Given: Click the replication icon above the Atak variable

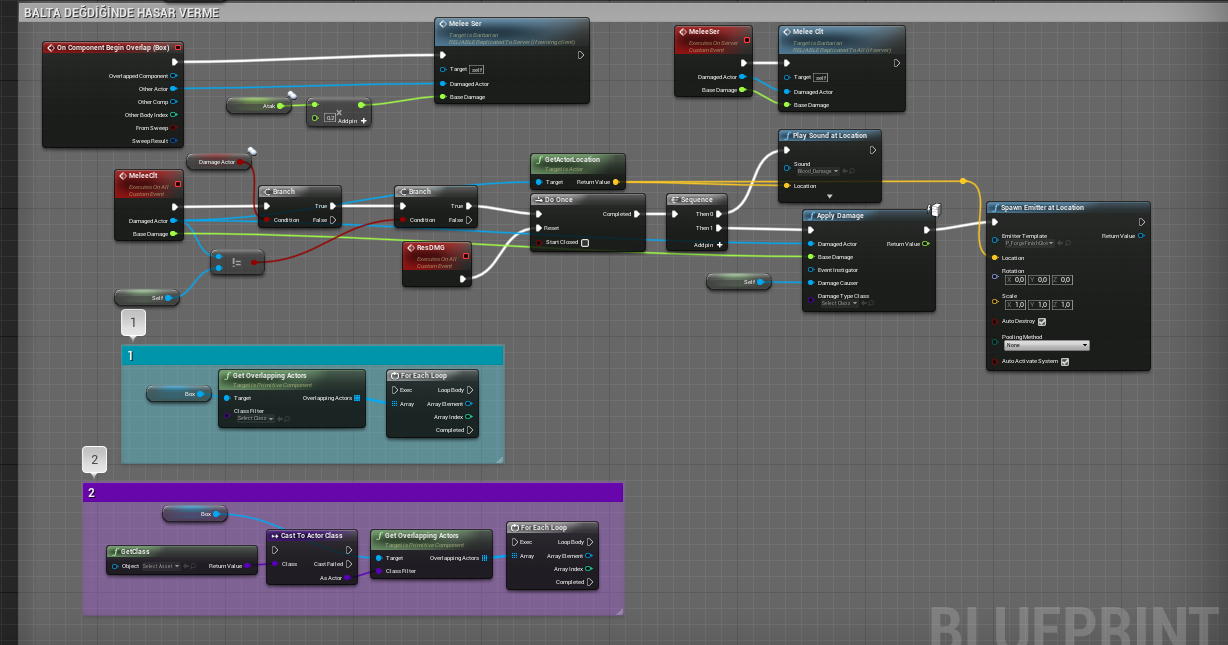Looking at the screenshot, I should pos(292,95).
